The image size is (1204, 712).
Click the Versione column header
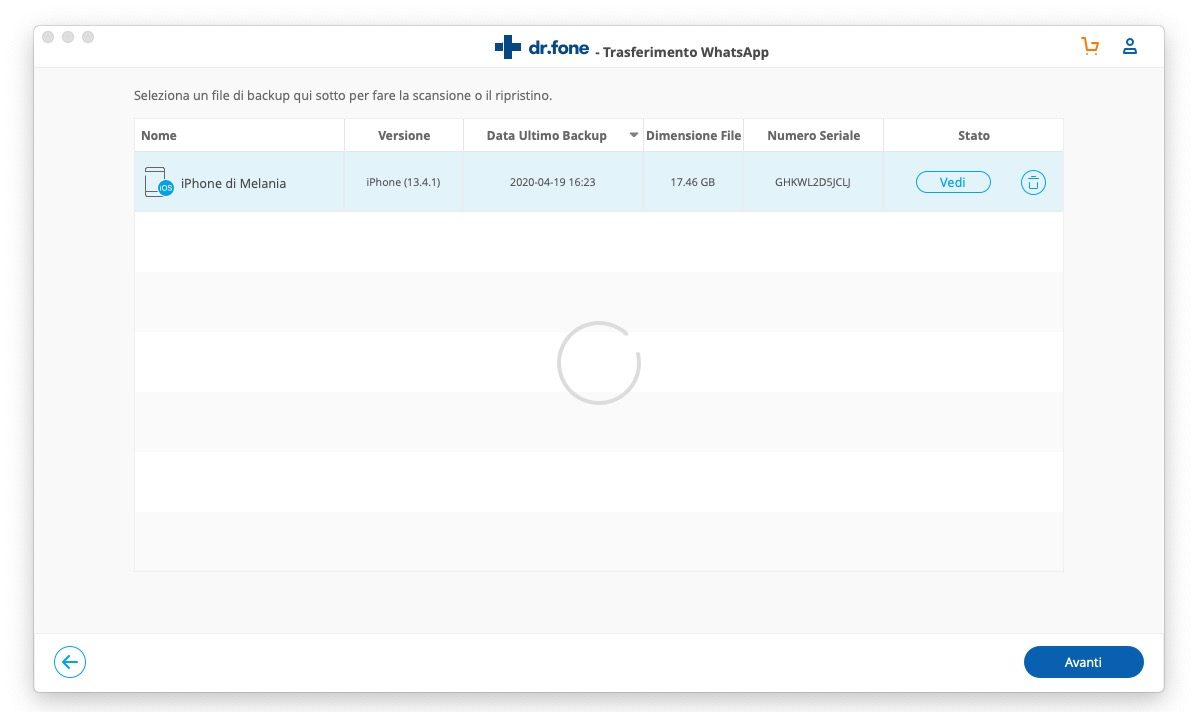404,136
